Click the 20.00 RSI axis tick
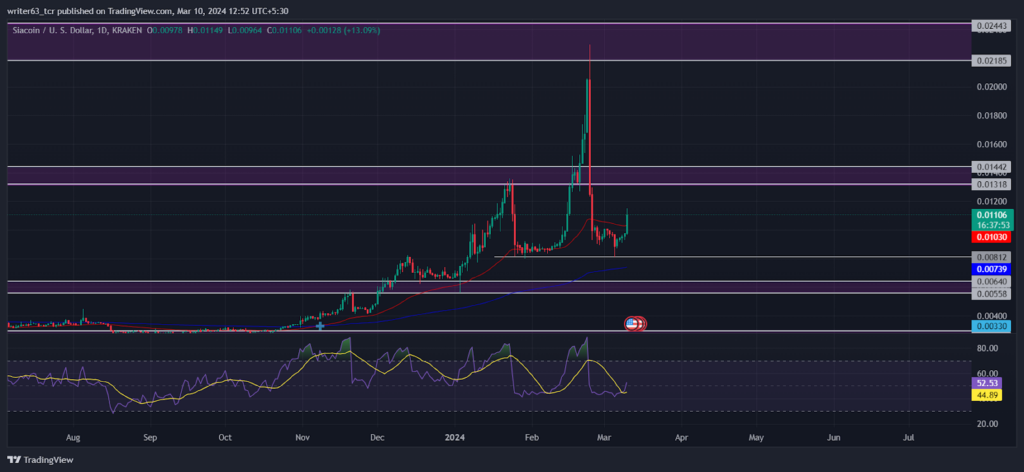Image resolution: width=1024 pixels, height=472 pixels. (x=987, y=423)
